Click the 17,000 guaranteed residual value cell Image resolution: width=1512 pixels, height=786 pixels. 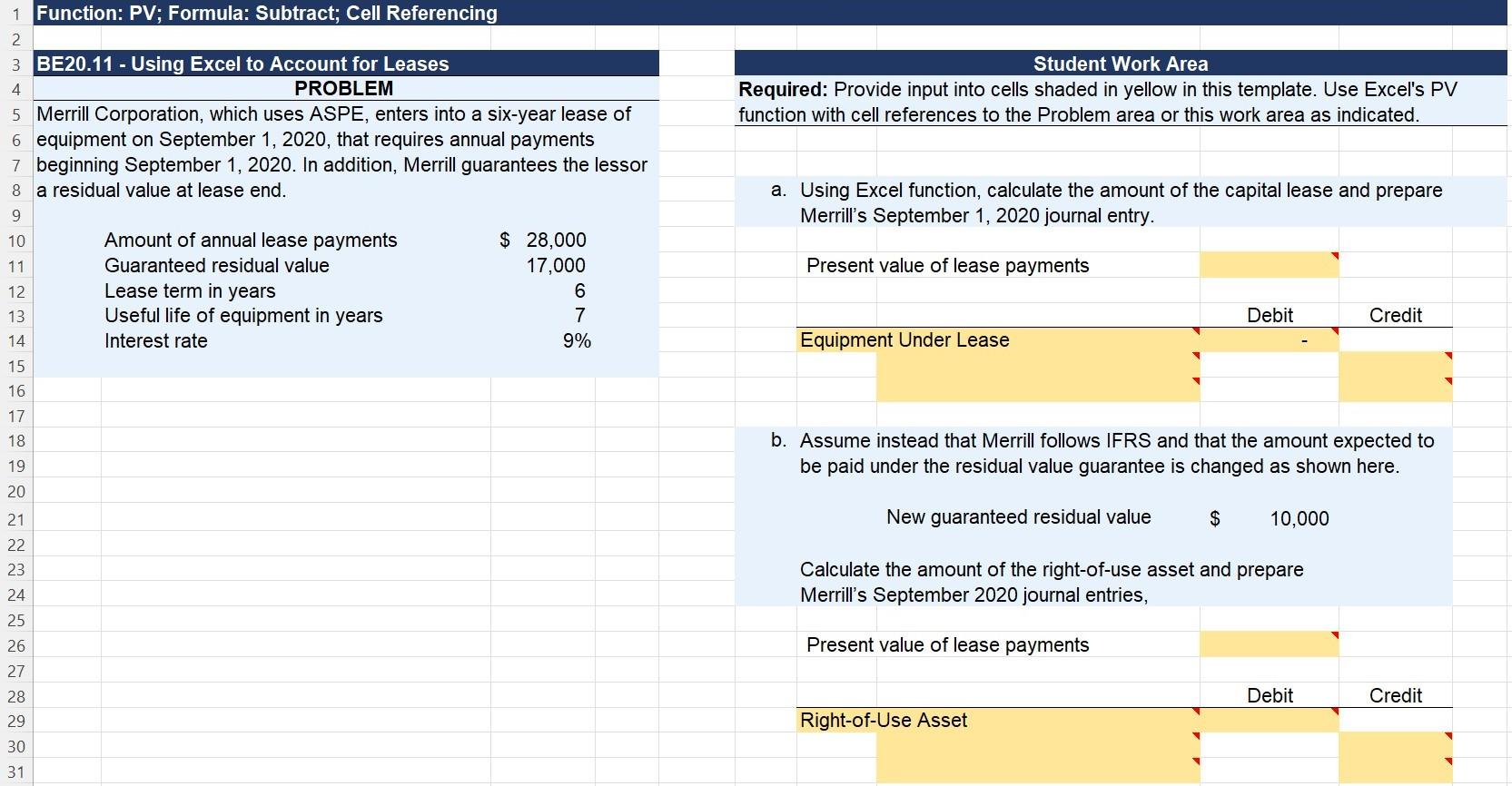556,265
